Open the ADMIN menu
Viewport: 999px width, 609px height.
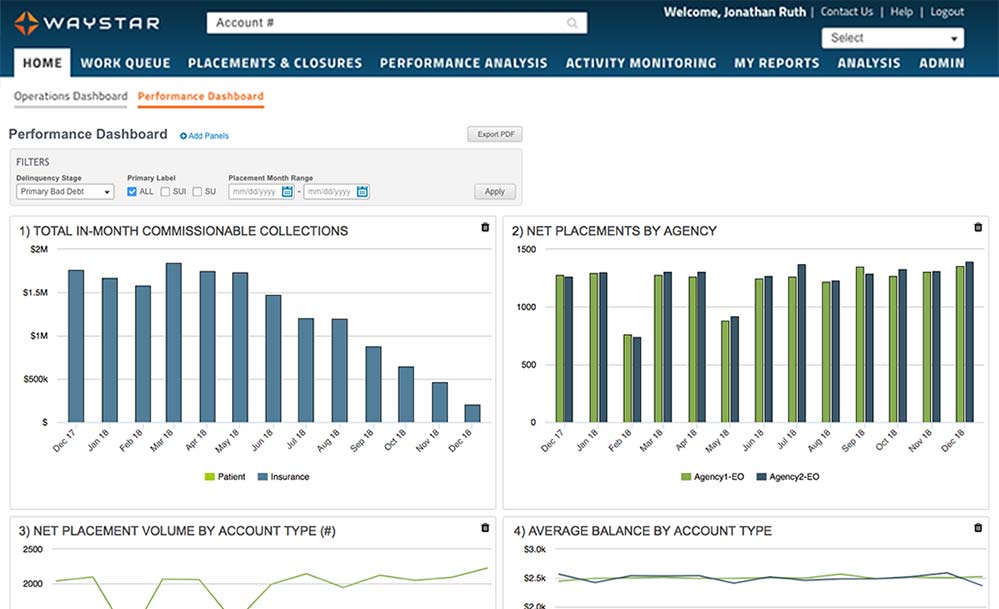(x=942, y=63)
